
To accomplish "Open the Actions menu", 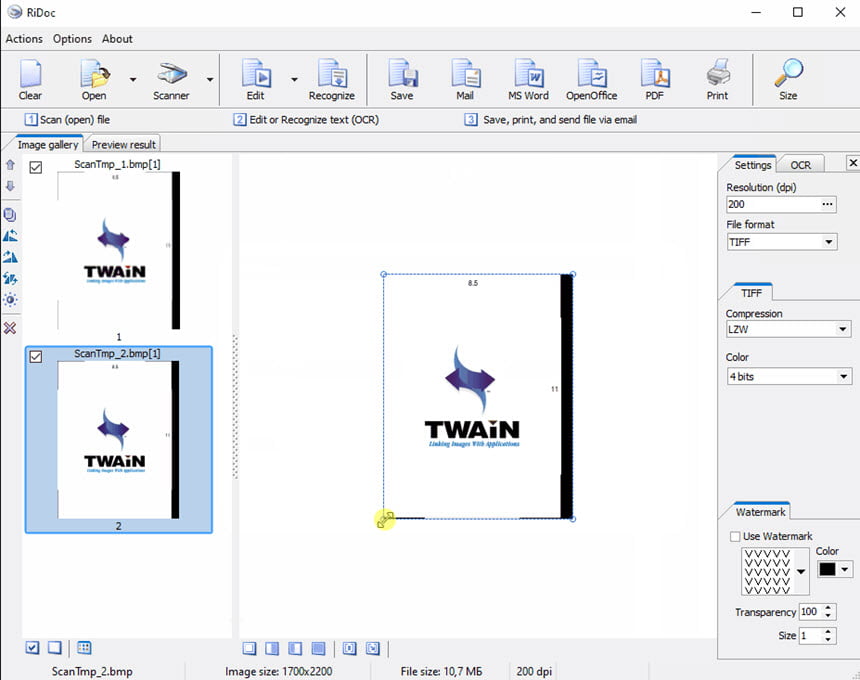I will point(24,39).
